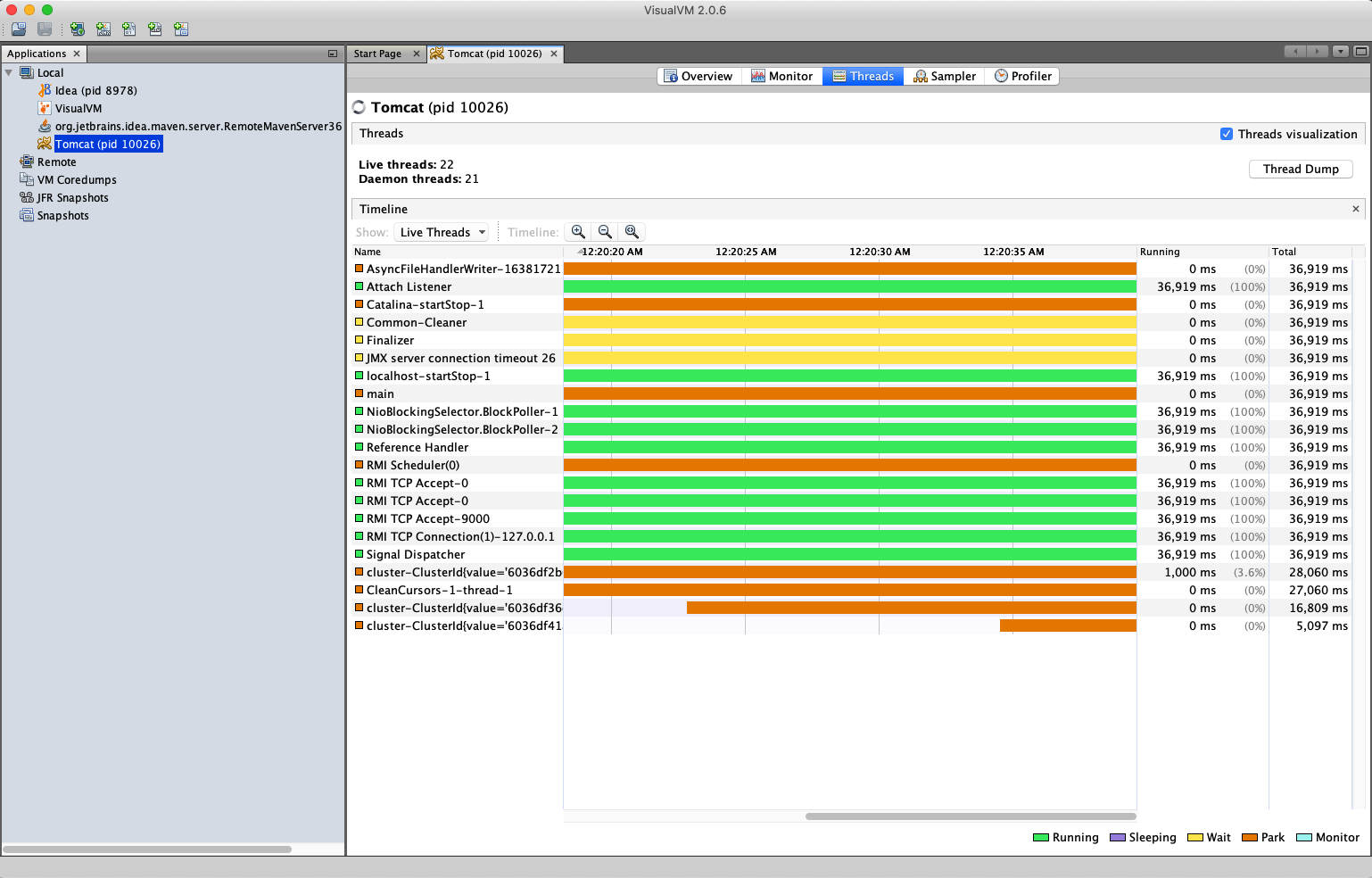
Task: Click the Load Snapshot toolbar icon
Action: [x=19, y=29]
